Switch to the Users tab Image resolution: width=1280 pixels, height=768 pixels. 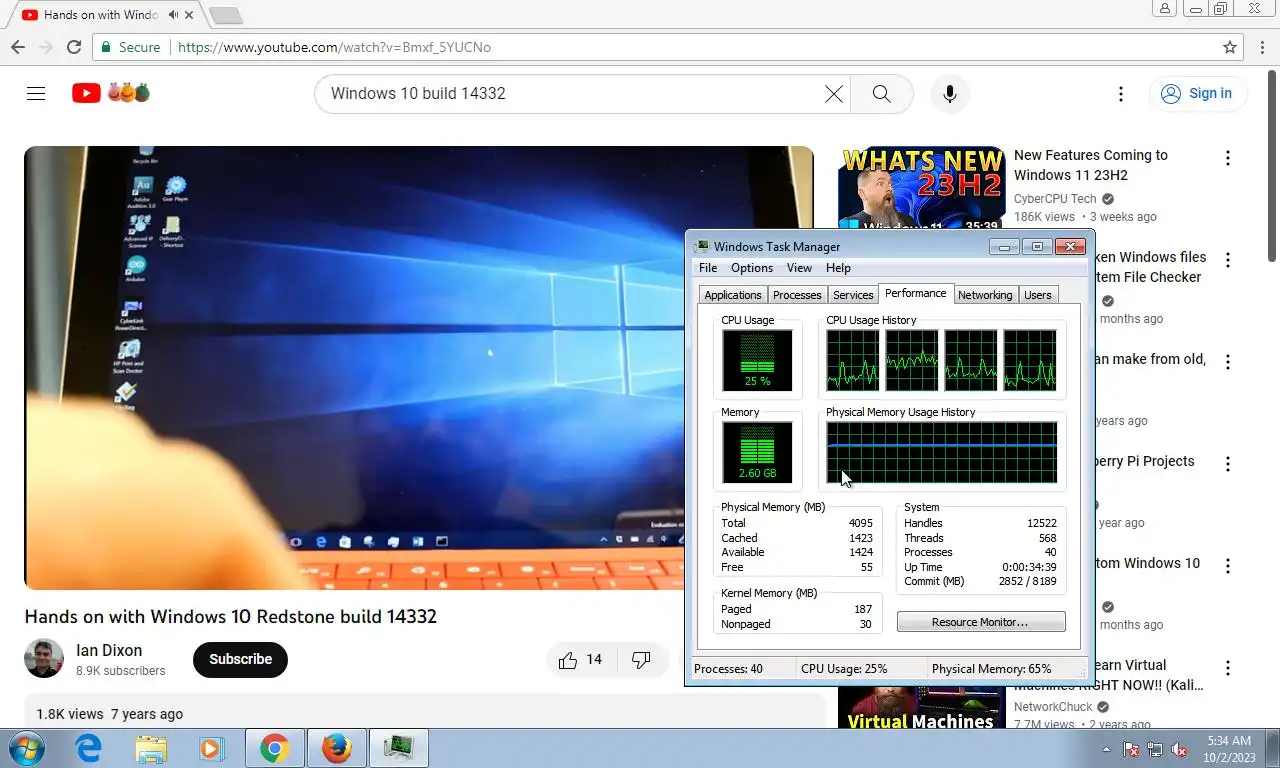1038,295
